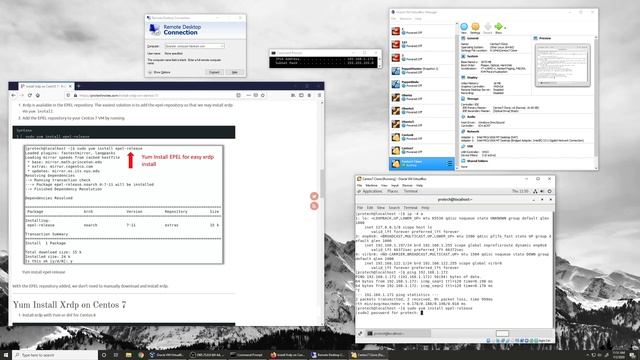Click protech@localhost taskbar button in CentOS VM

[x=398, y=333]
